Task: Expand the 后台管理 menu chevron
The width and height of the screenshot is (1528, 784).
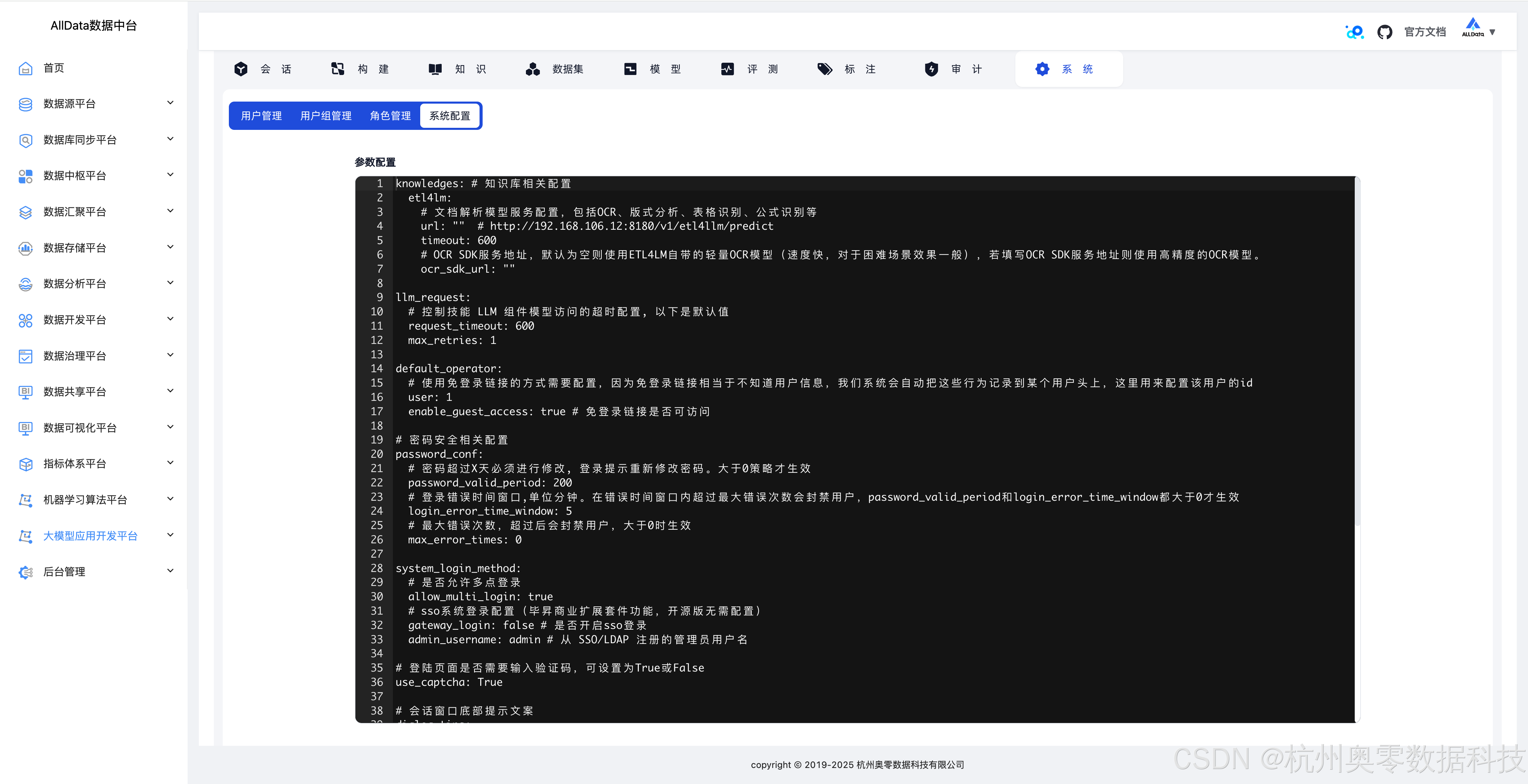Action: pos(170,571)
